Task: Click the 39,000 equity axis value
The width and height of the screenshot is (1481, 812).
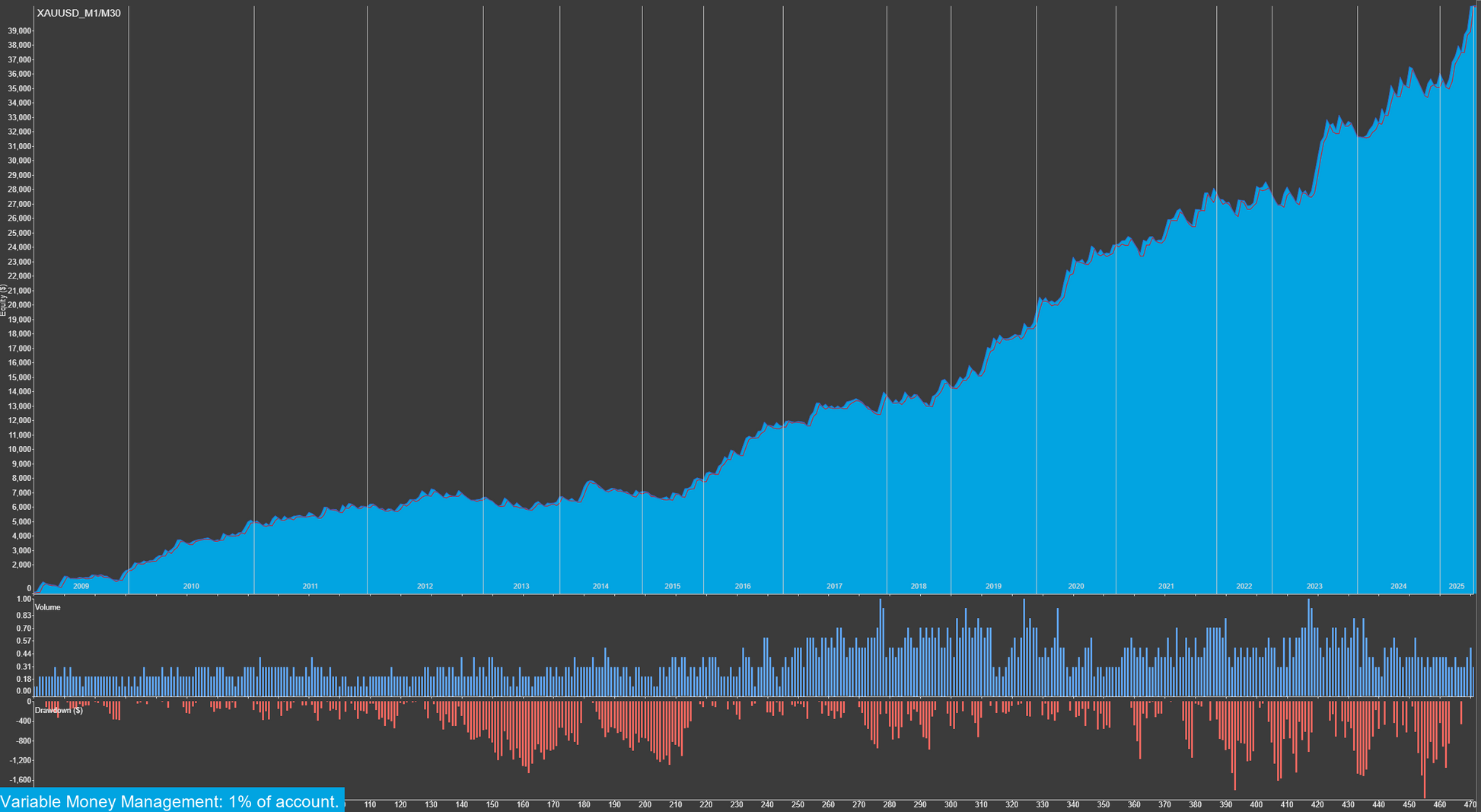Action: (20, 30)
